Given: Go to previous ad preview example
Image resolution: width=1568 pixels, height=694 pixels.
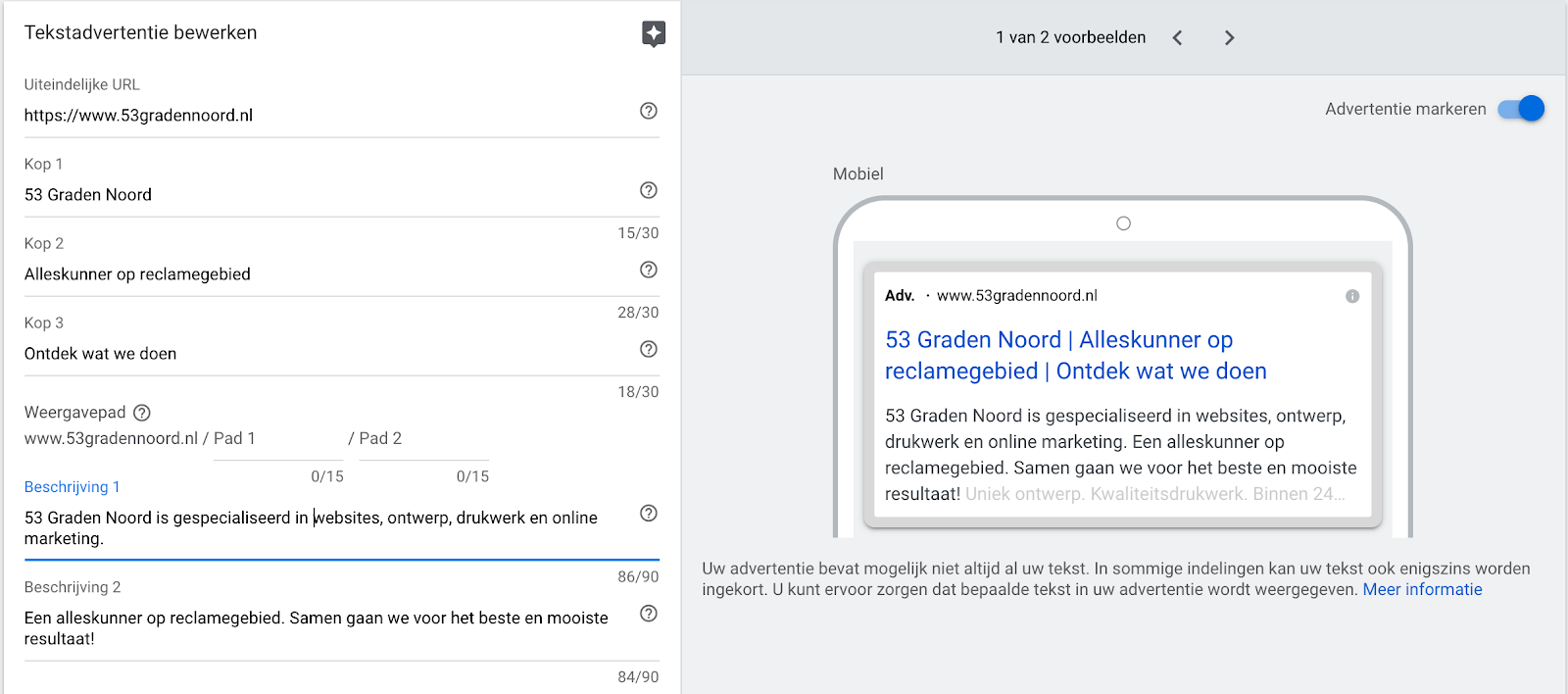Looking at the screenshot, I should [1178, 37].
